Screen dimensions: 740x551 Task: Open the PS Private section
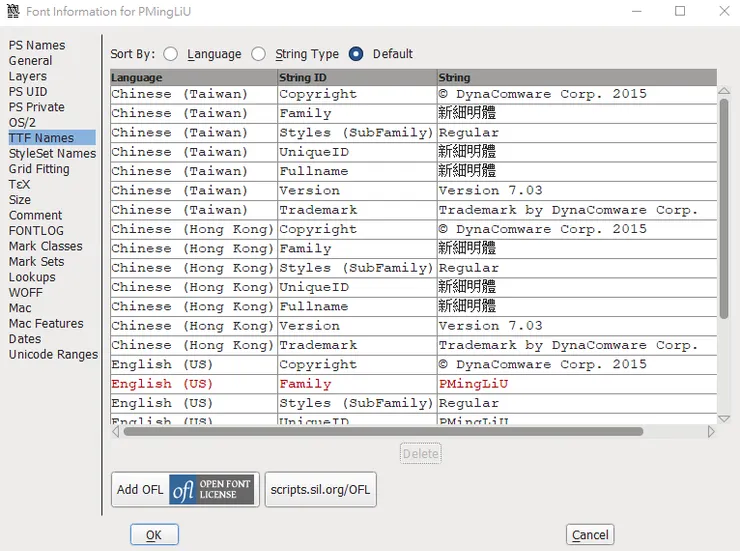click(x=36, y=107)
